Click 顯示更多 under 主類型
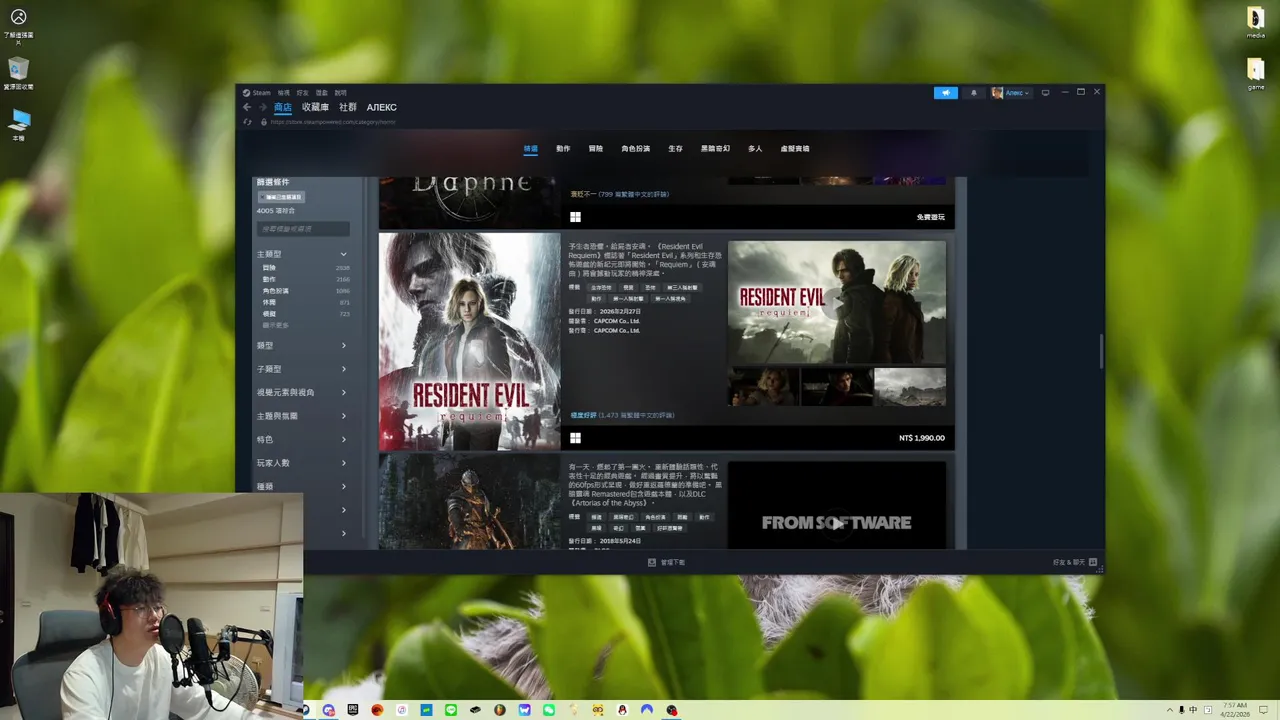The width and height of the screenshot is (1280, 720). (x=275, y=325)
